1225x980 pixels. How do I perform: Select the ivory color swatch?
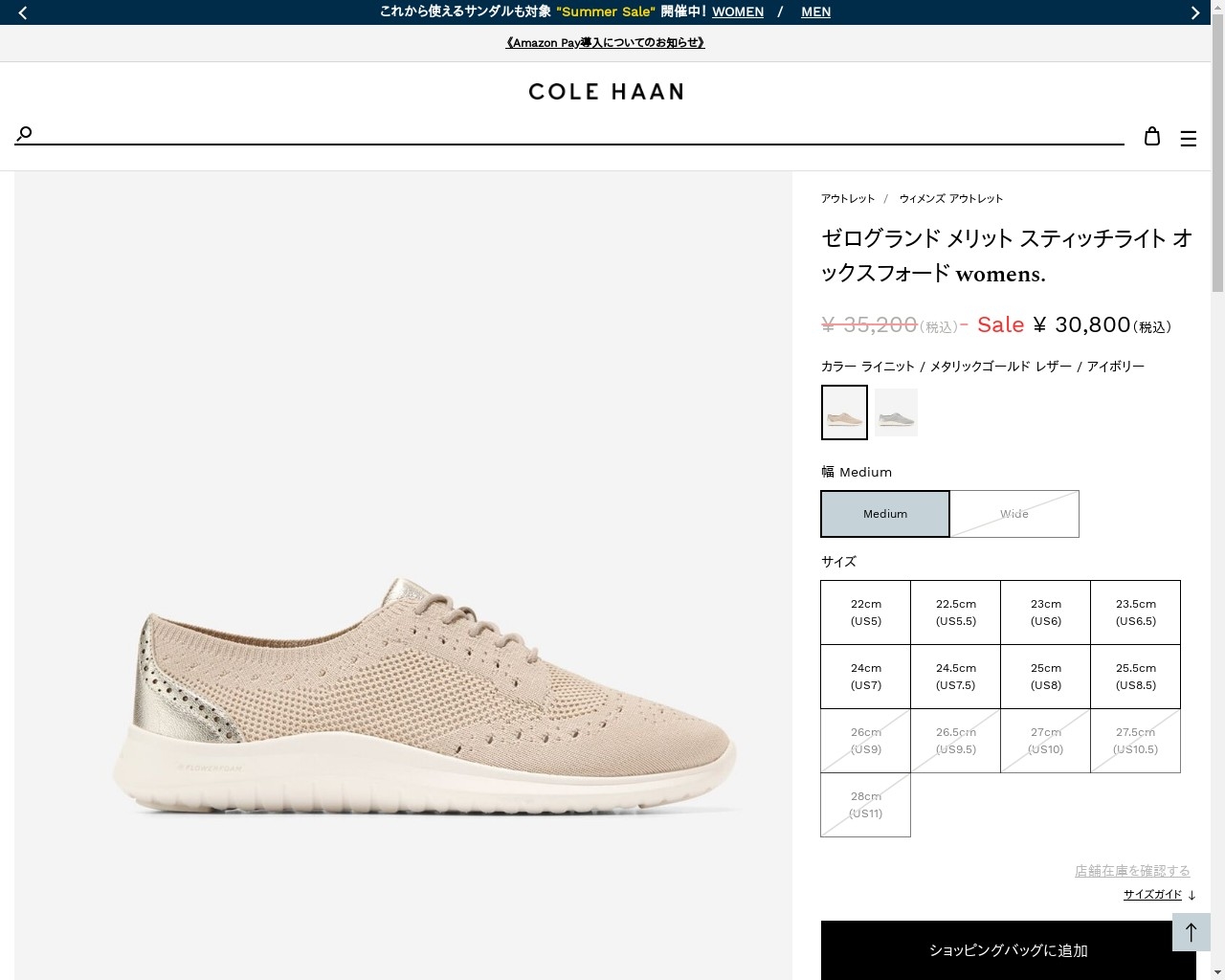[x=844, y=412]
